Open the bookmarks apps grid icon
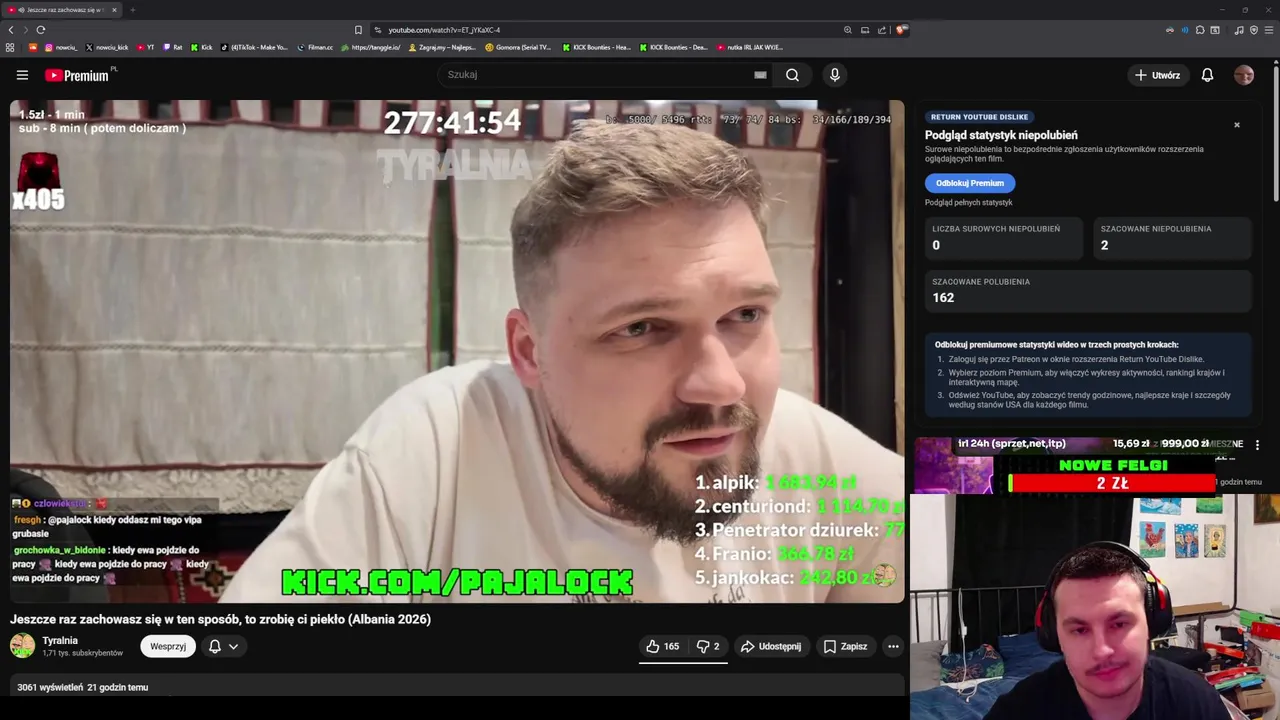 coord(10,47)
